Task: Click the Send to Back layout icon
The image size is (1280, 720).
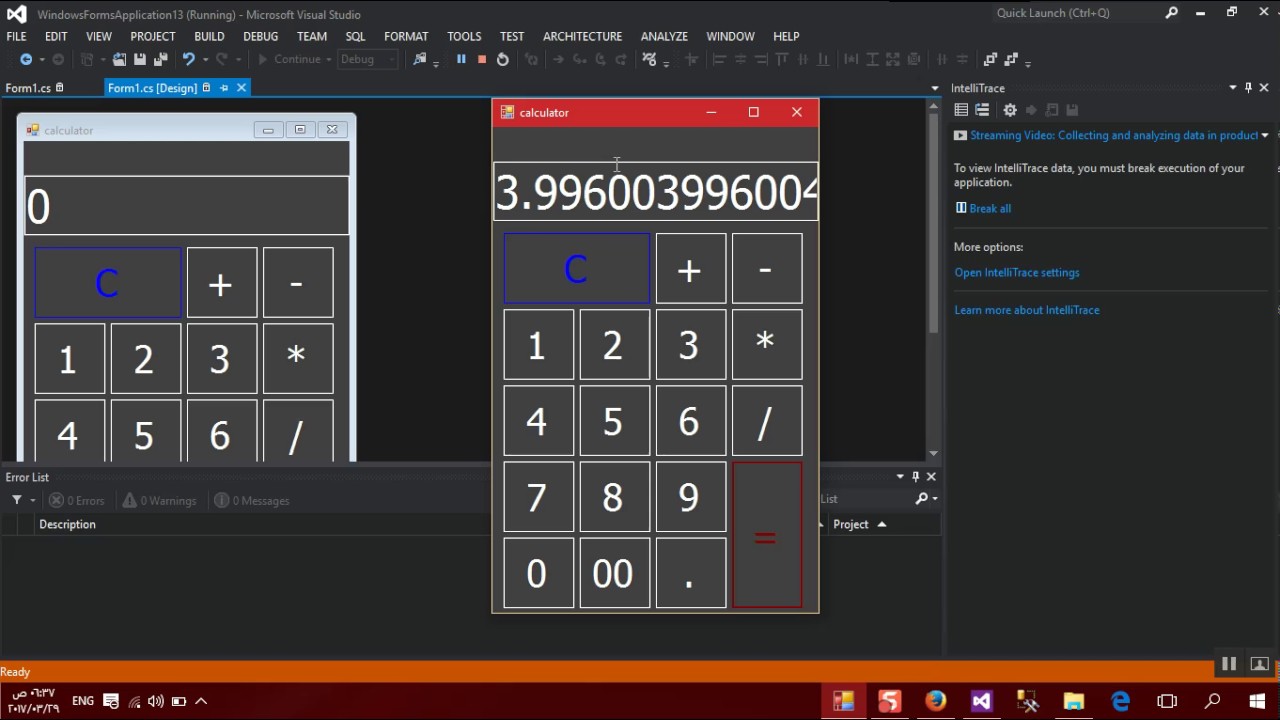Action: [1011, 60]
